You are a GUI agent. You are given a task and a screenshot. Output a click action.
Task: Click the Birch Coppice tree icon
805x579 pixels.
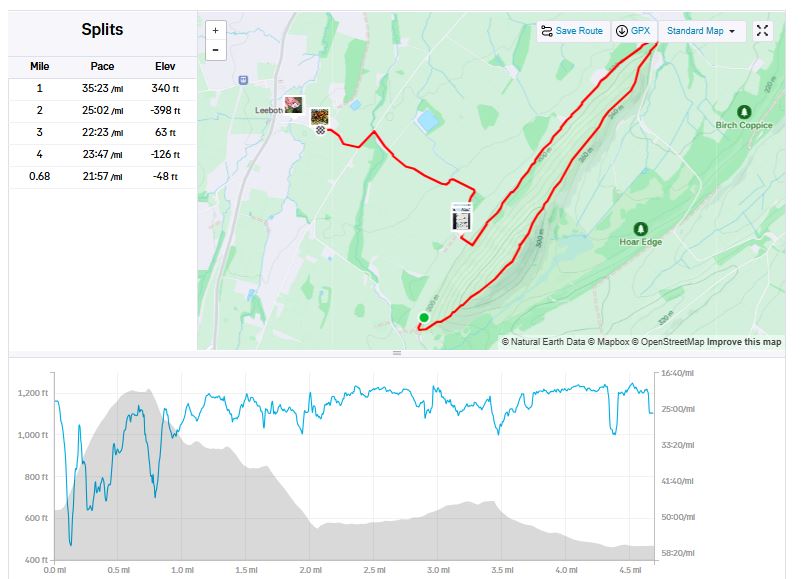tap(743, 112)
